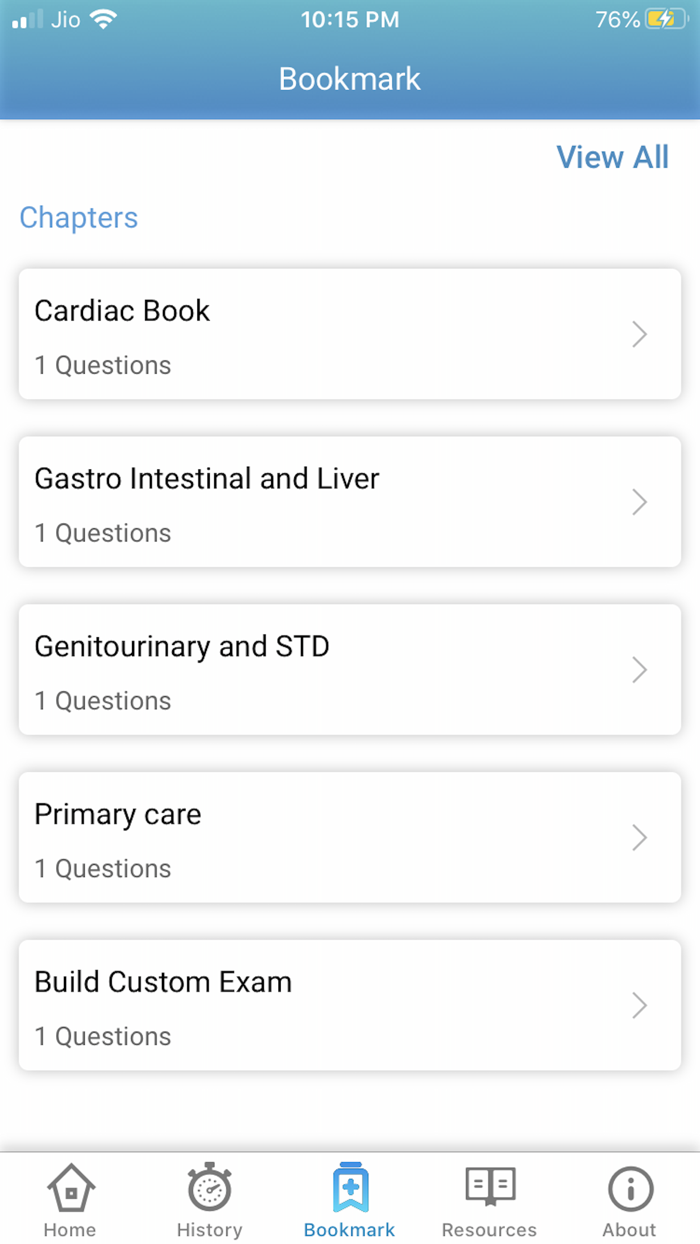The width and height of the screenshot is (700, 1244).
Task: Expand the Gastro Intestinal and Liver chevron
Action: click(639, 502)
